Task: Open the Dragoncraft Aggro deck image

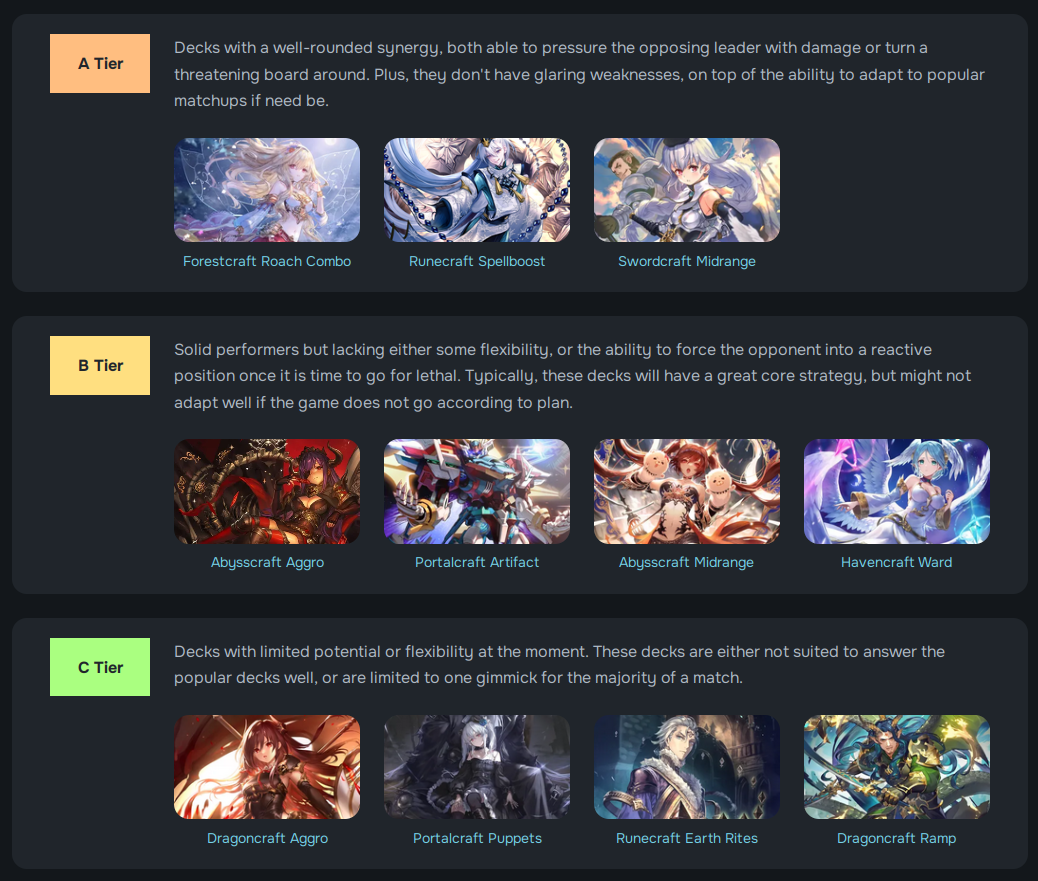Action: coord(267,767)
